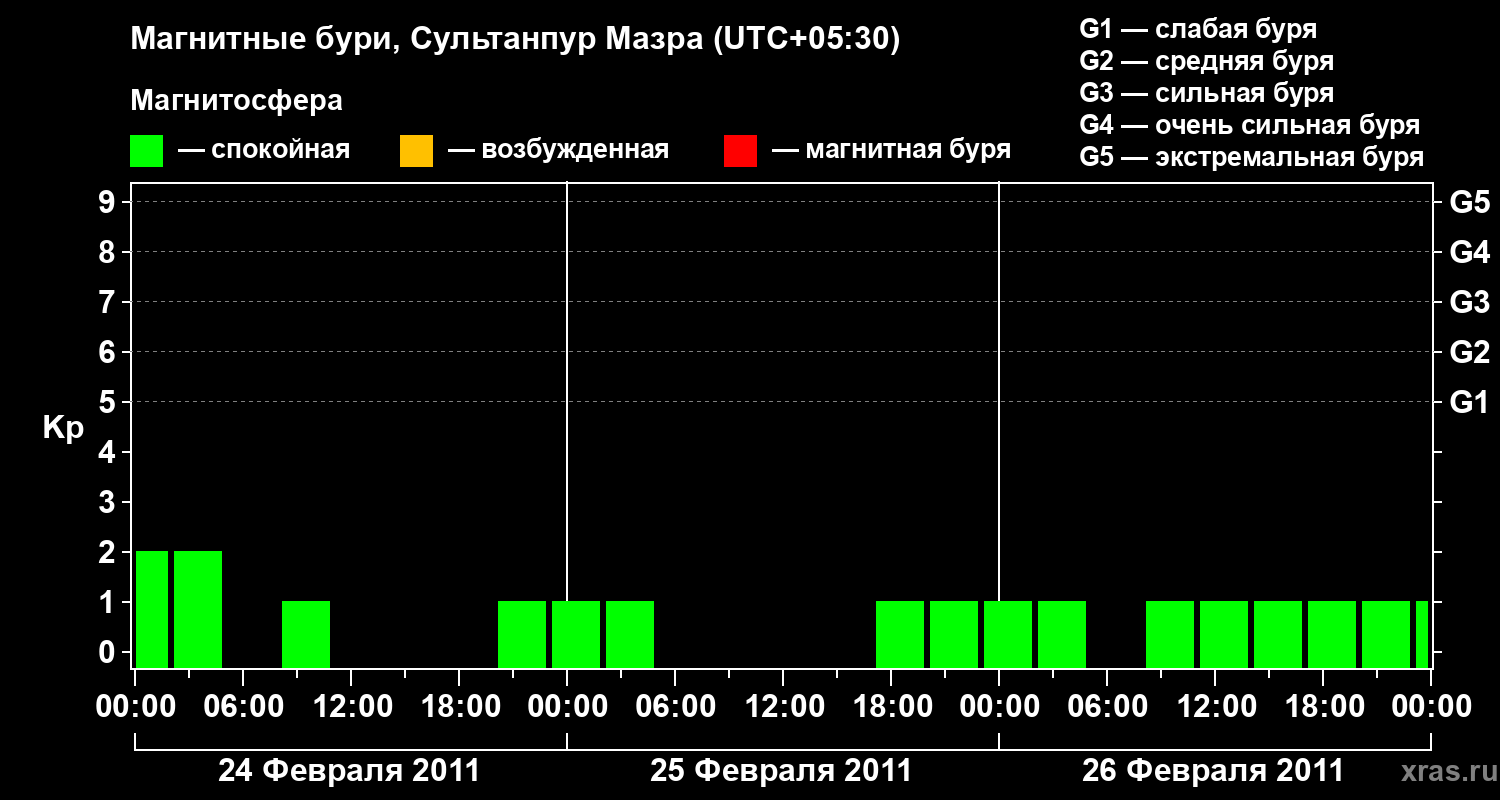Click the '— спокойная' legend label
This screenshot has height=800, width=1500.
pos(264,150)
